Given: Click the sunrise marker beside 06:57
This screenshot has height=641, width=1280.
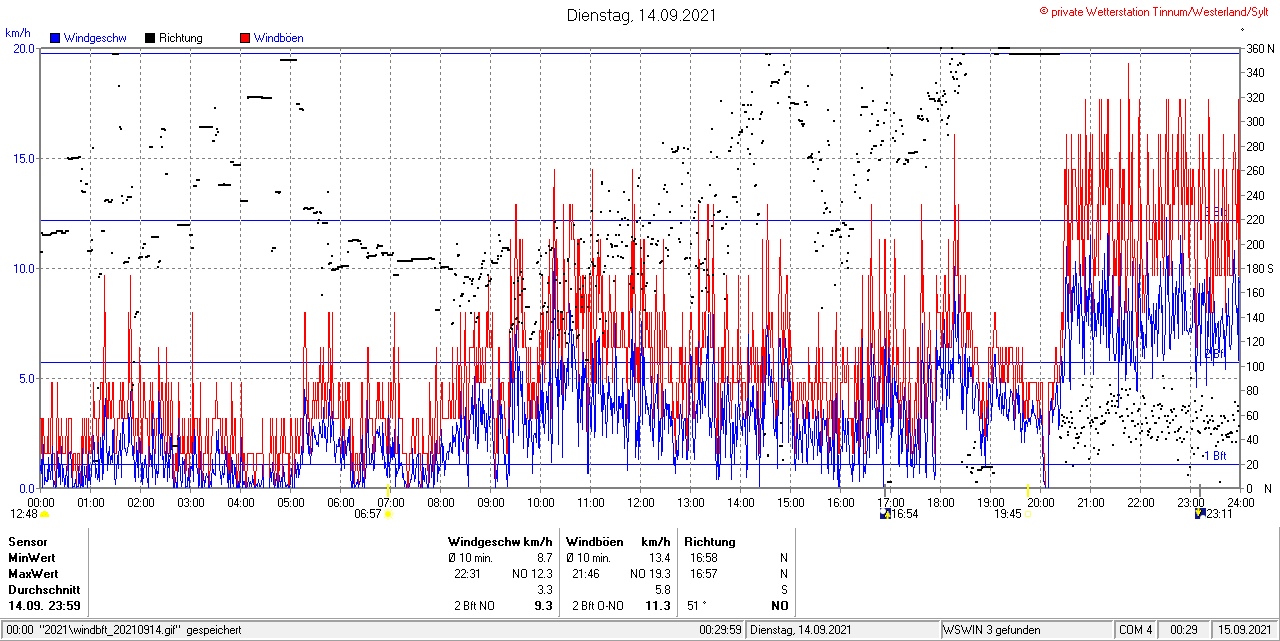Looking at the screenshot, I should coord(388,514).
